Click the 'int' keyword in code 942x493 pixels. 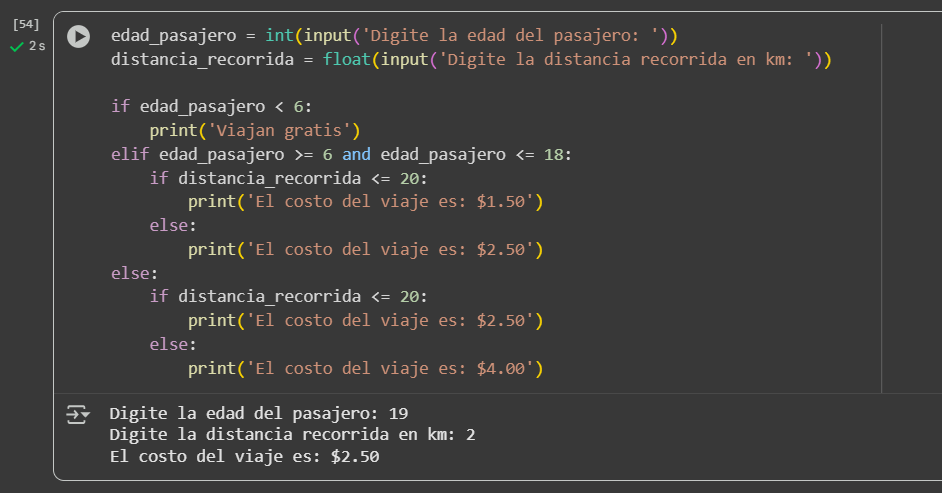click(279, 35)
